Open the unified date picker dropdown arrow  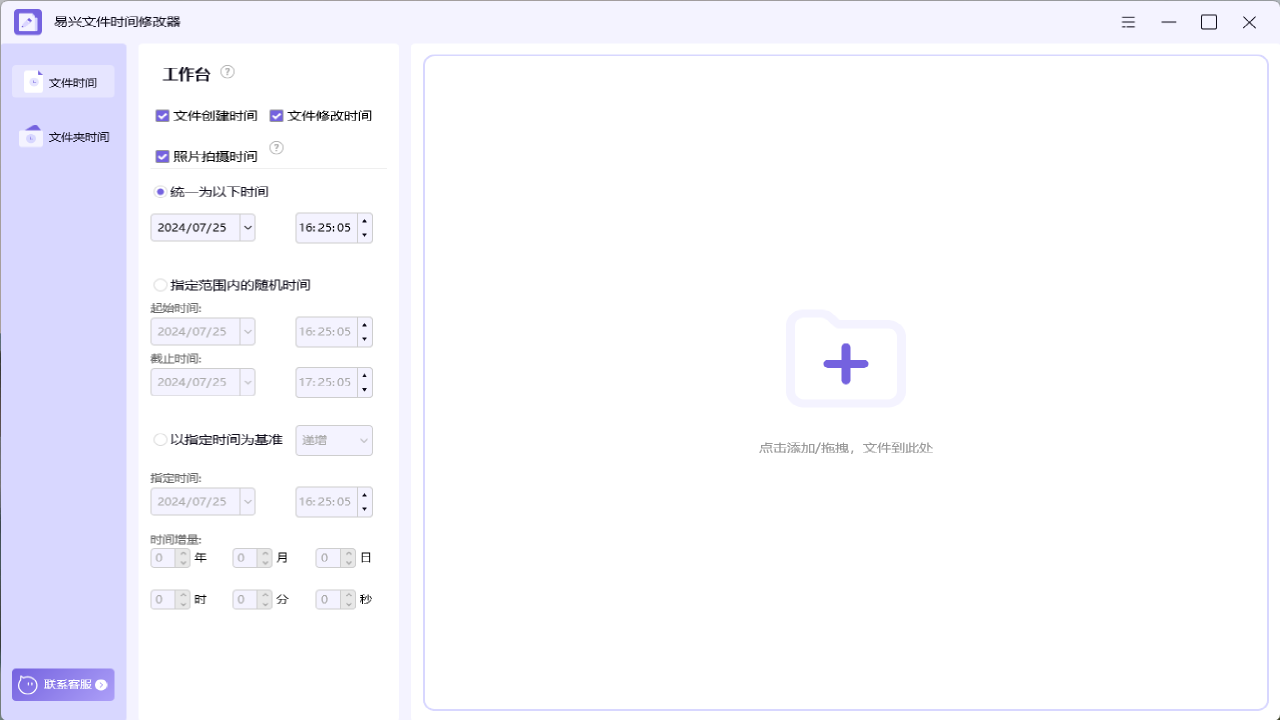click(248, 228)
